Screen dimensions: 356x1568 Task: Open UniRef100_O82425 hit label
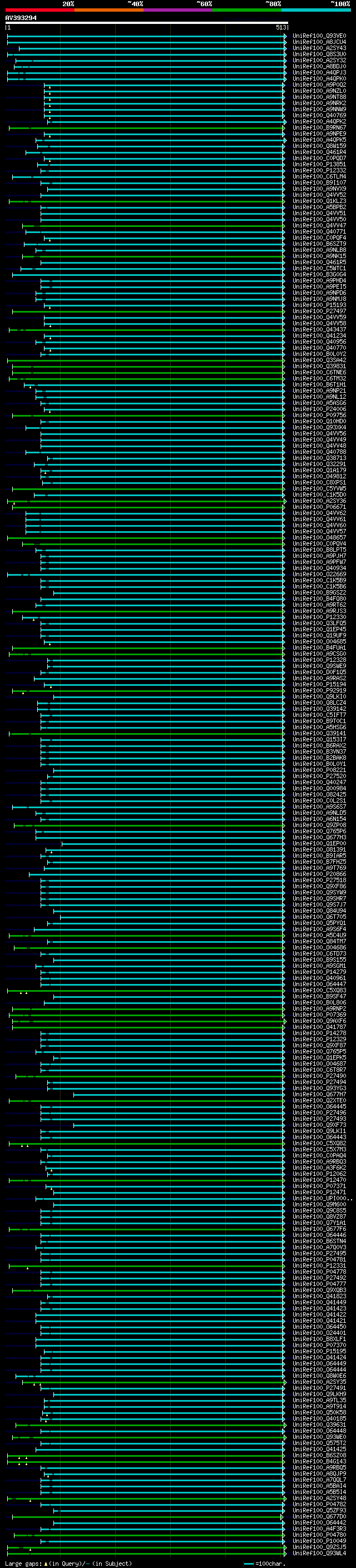pyautogui.click(x=319, y=794)
